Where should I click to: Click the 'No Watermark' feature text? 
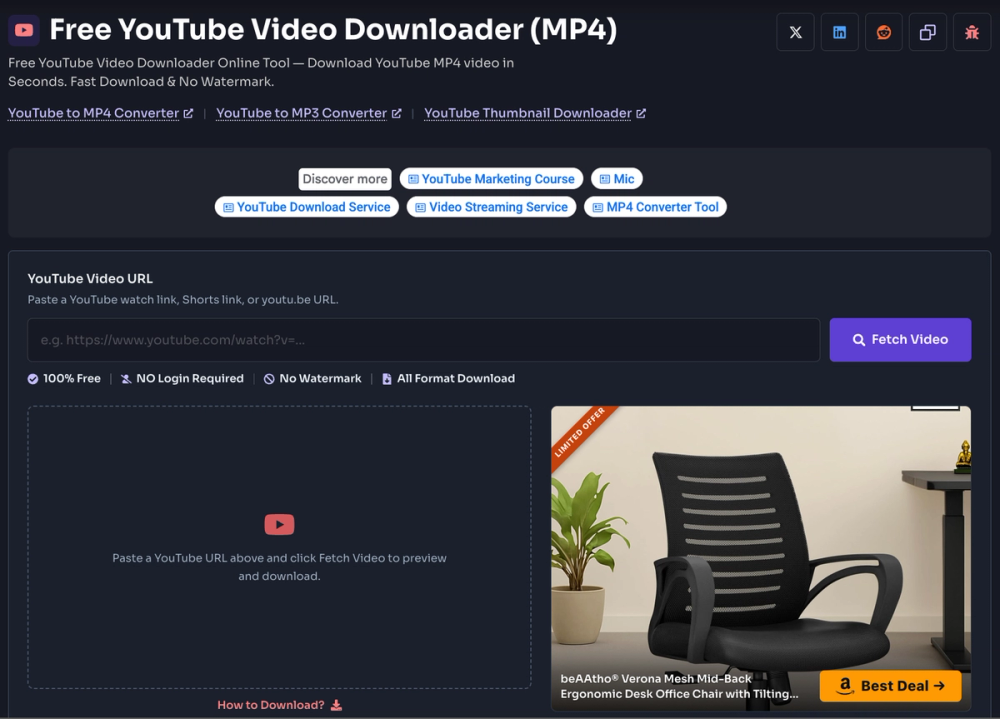coord(320,378)
